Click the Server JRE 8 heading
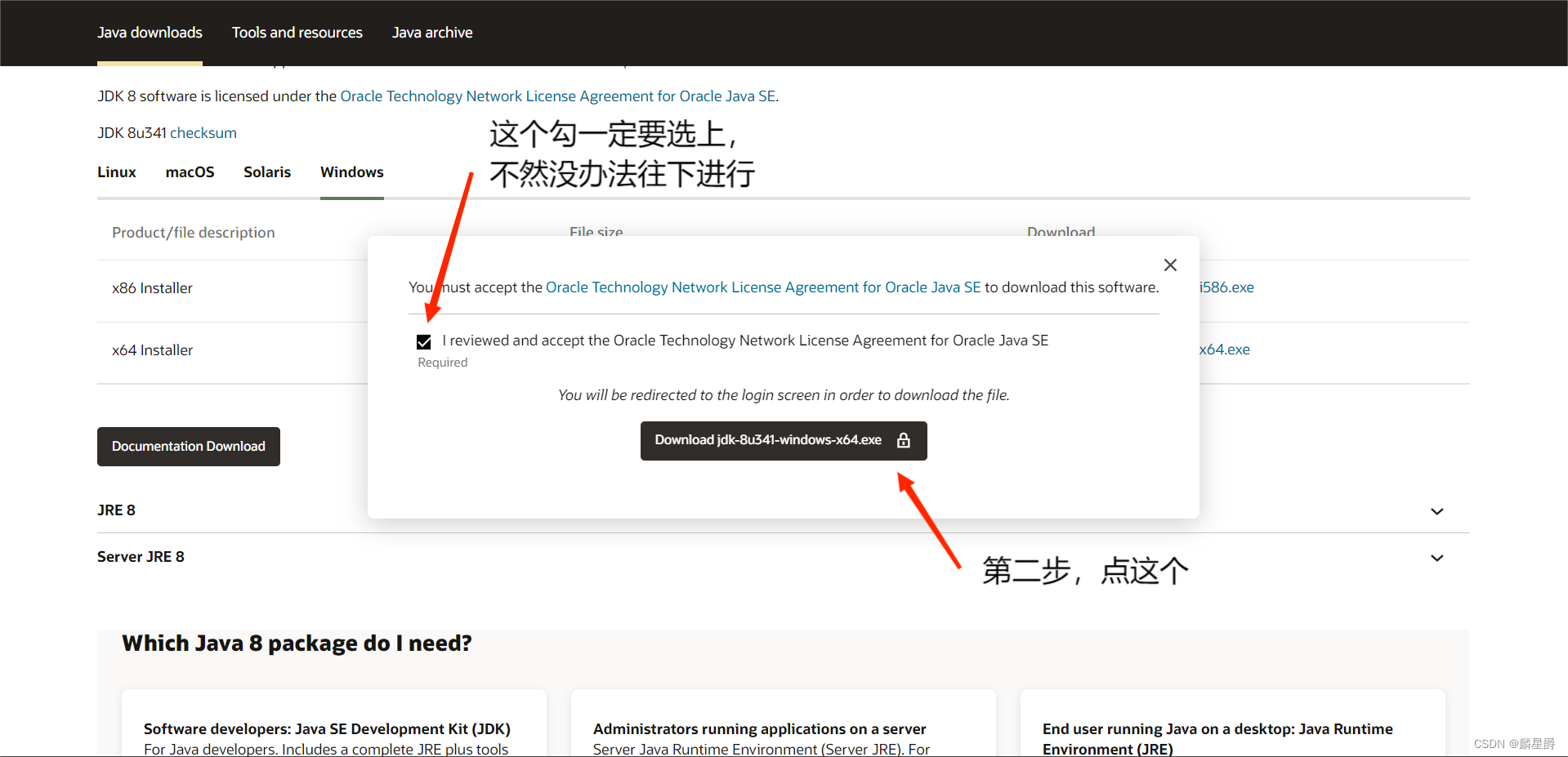Image resolution: width=1568 pixels, height=757 pixels. (x=141, y=557)
